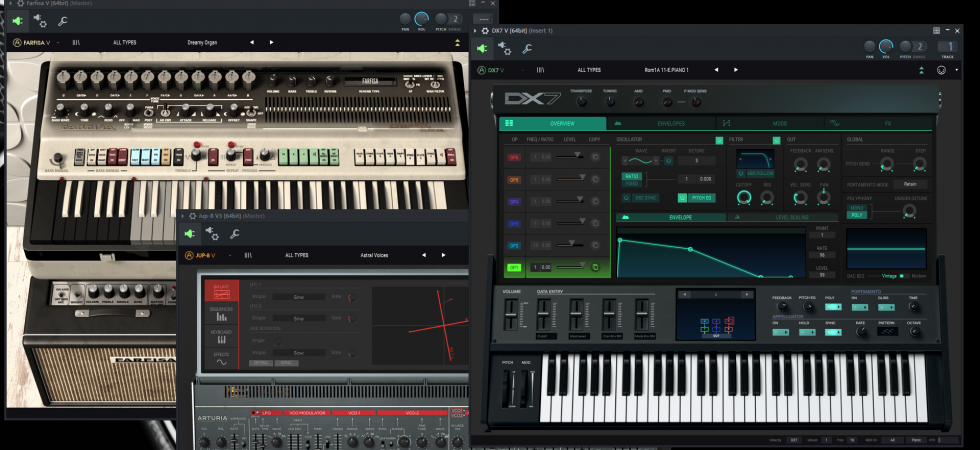
Task: Click the DX7 Volume slider
Action: click(511, 314)
